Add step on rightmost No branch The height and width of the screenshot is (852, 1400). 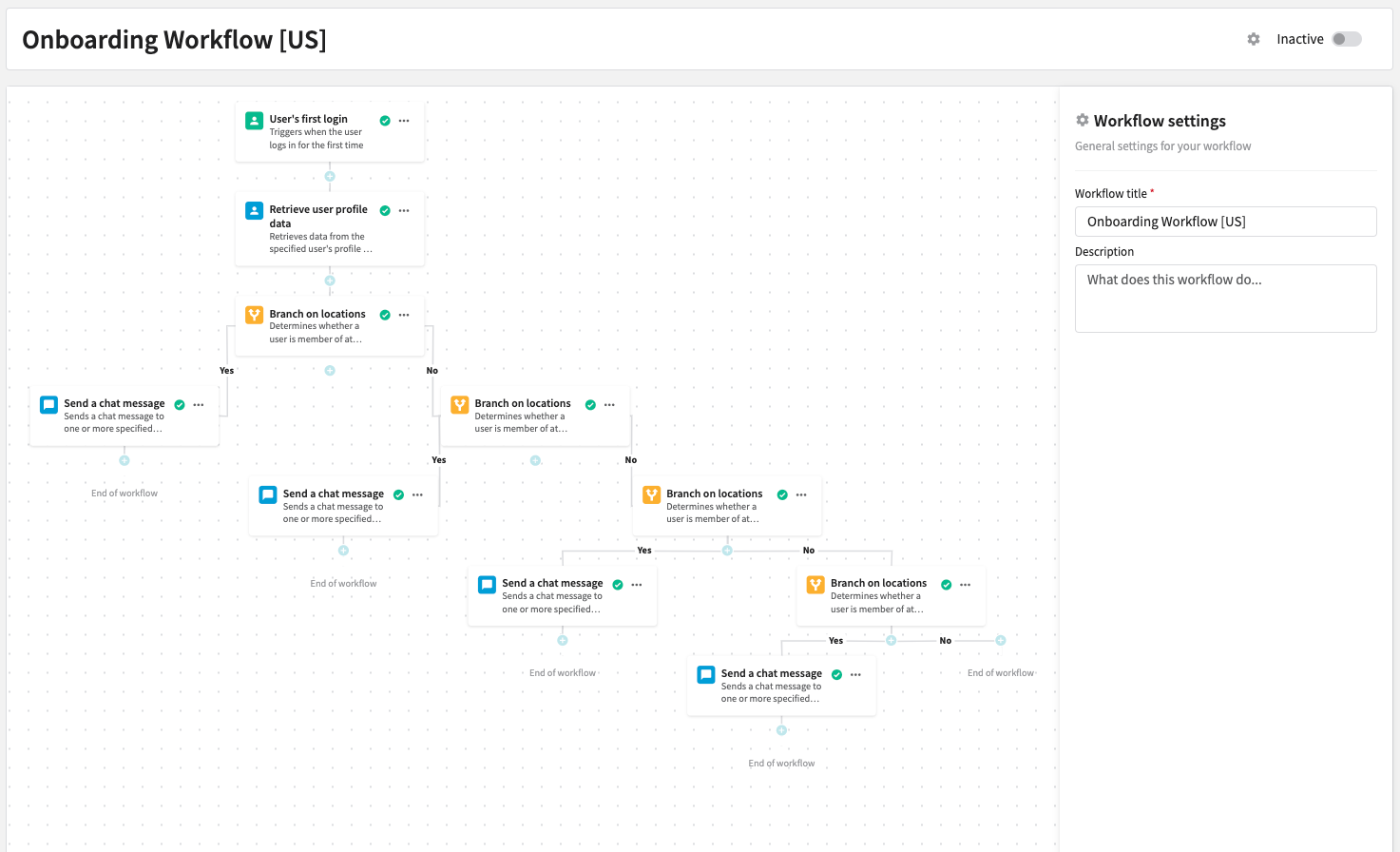click(1000, 640)
